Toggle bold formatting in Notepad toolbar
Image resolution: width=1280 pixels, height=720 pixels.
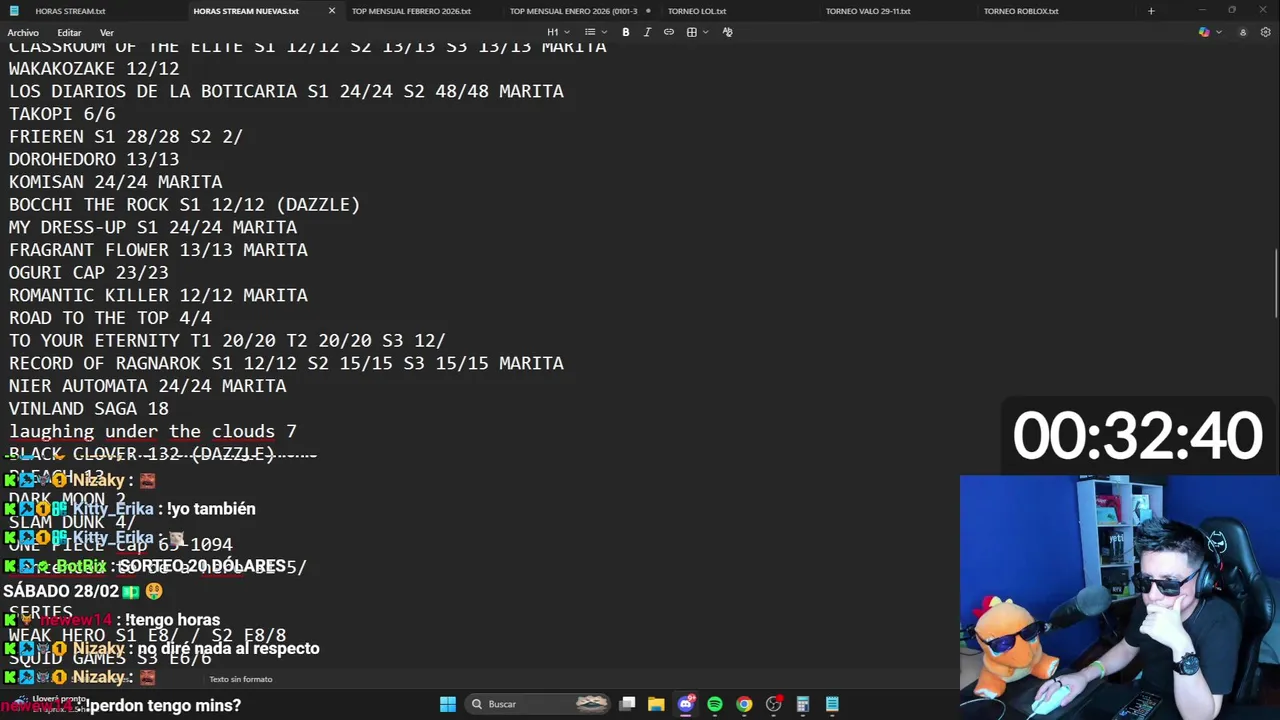pyautogui.click(x=626, y=32)
